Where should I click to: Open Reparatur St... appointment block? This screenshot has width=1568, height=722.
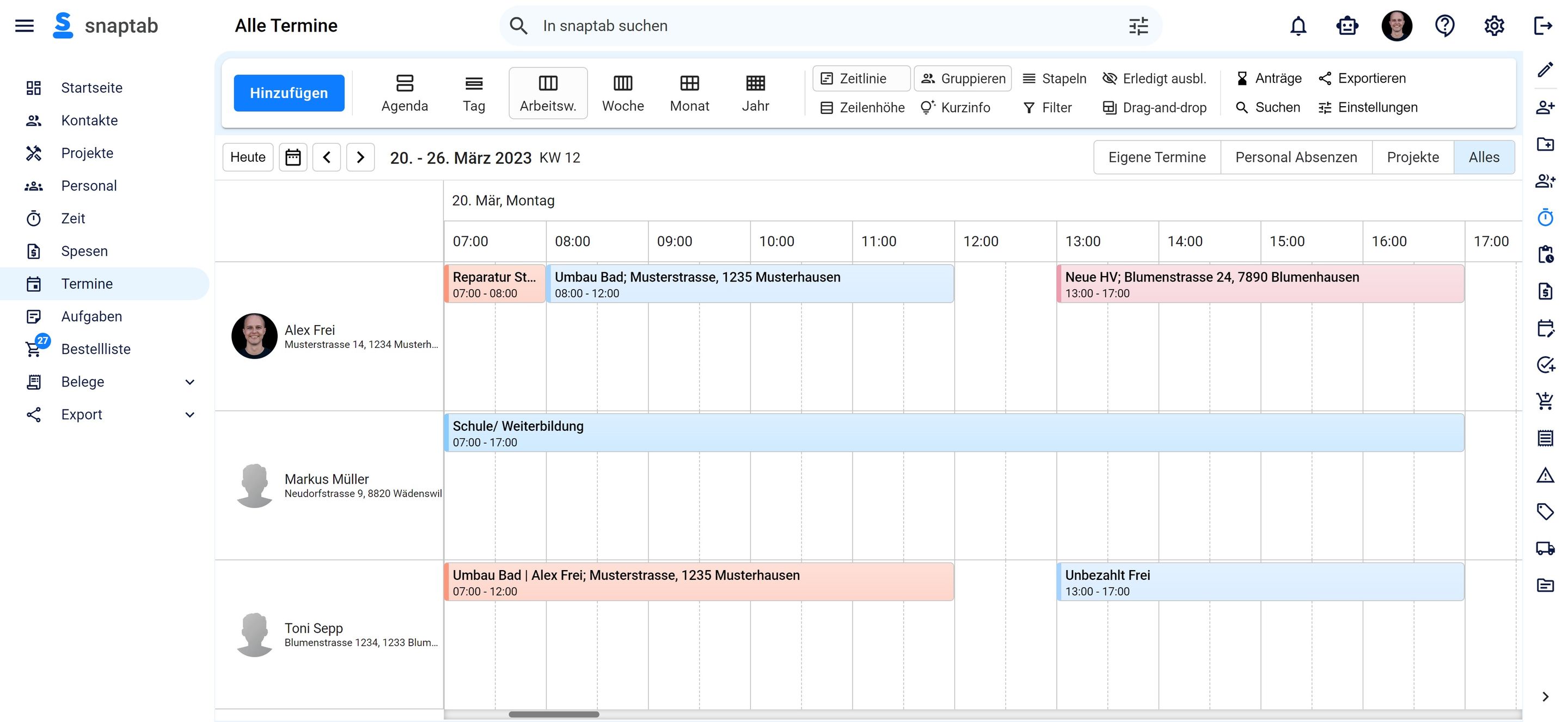pyautogui.click(x=495, y=284)
